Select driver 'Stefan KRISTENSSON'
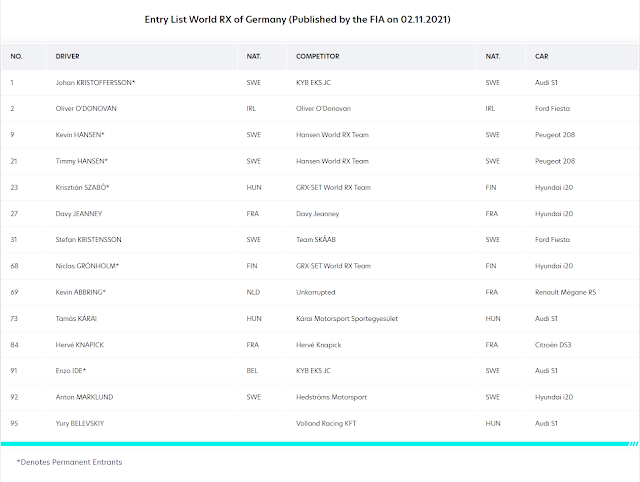 [89, 240]
